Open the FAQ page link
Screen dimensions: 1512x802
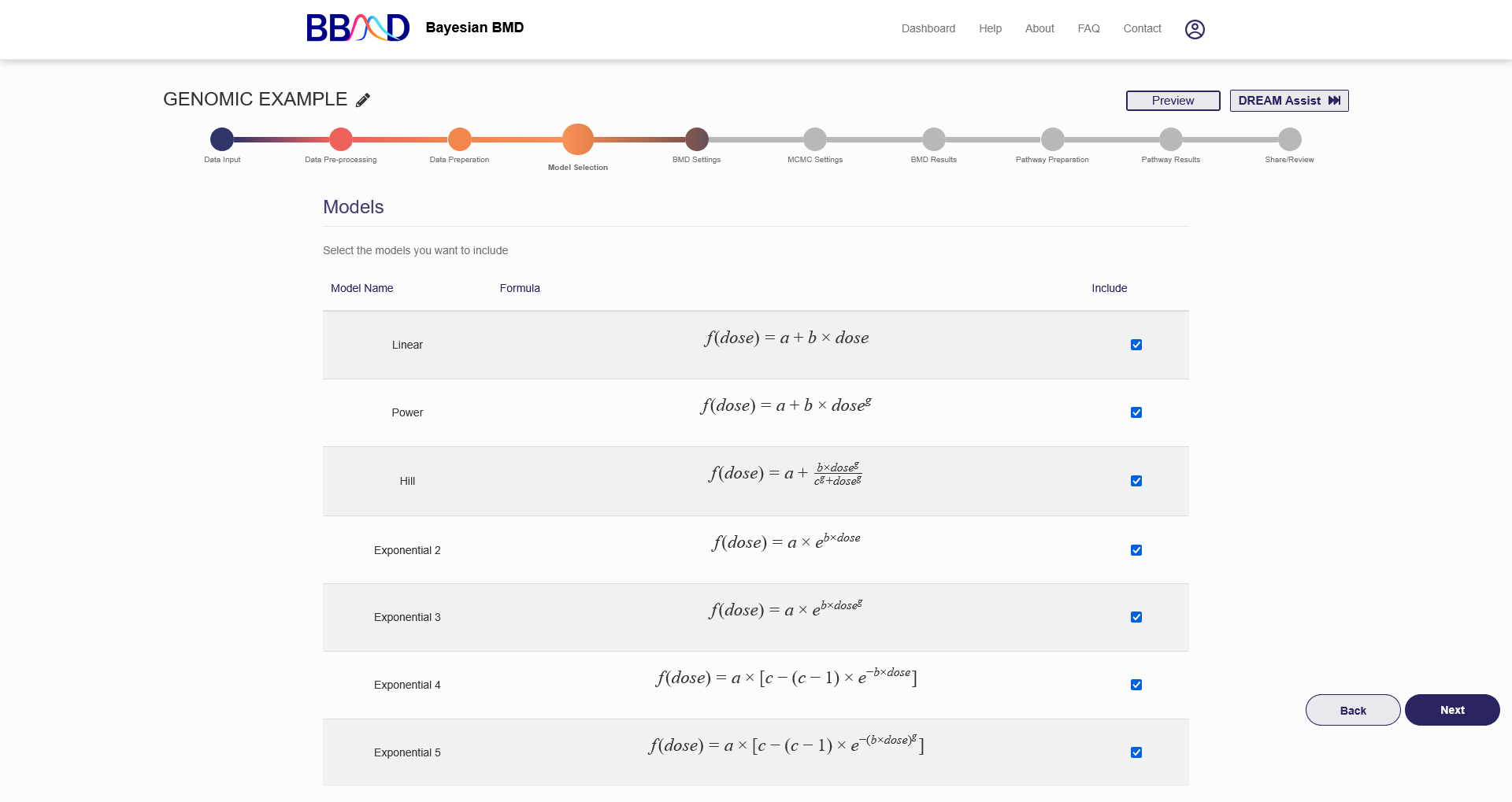click(x=1088, y=28)
